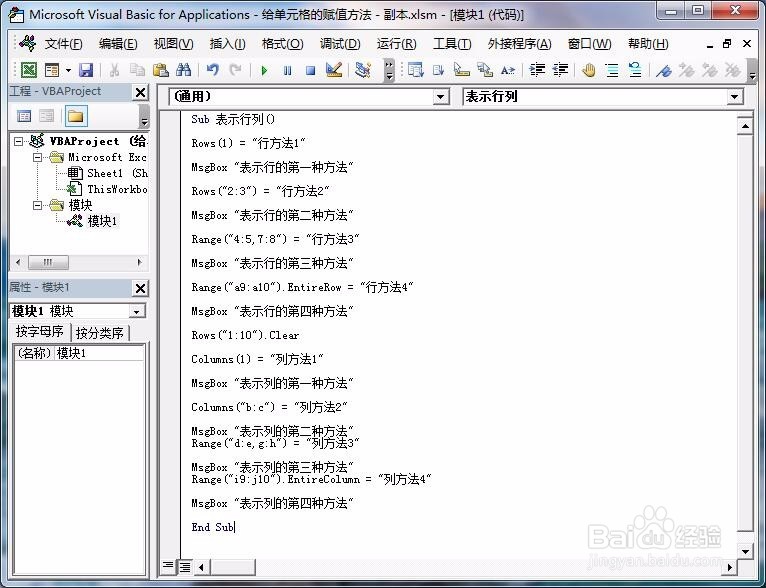Open the (通用) object dropdown

pyautogui.click(x=440, y=97)
